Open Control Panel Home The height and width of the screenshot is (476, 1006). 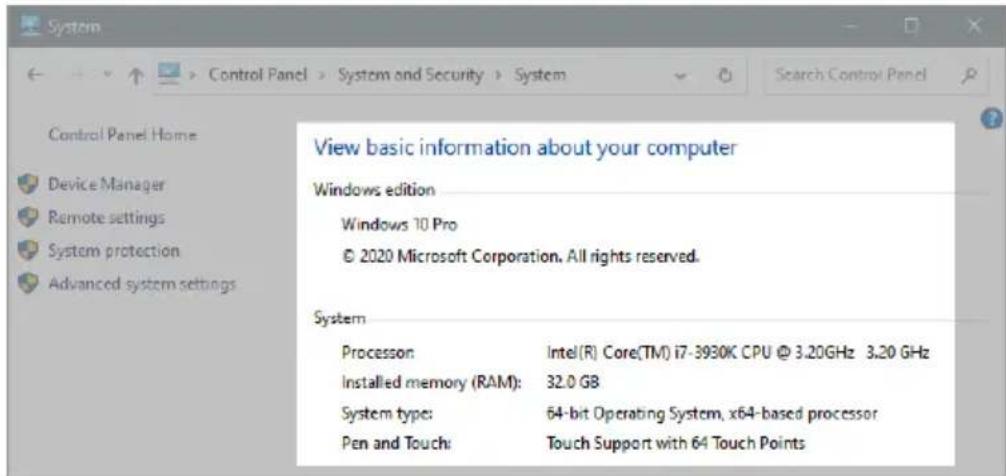pos(123,135)
